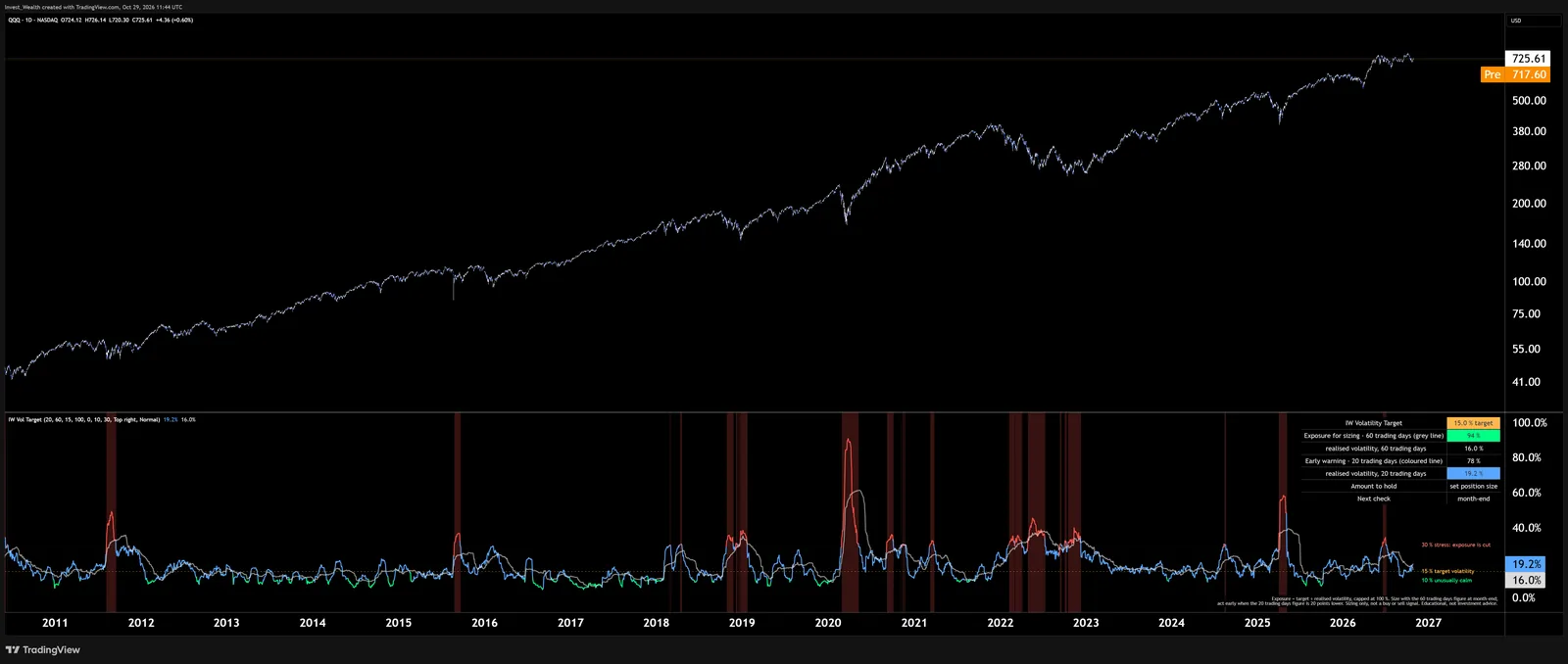The image size is (1568, 664).
Task: Click the 'set position size' cell
Action: (1473, 487)
